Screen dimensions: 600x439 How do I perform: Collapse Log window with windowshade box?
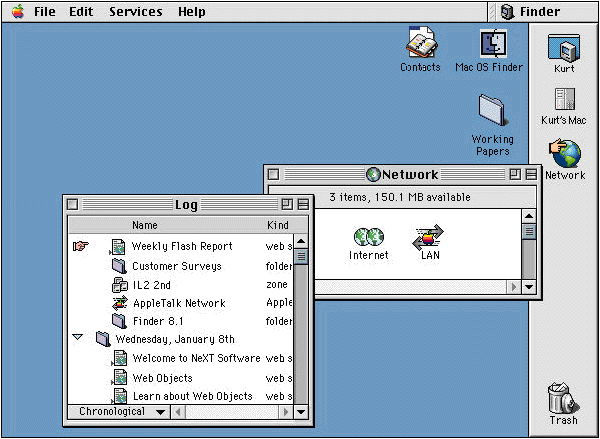[303, 204]
